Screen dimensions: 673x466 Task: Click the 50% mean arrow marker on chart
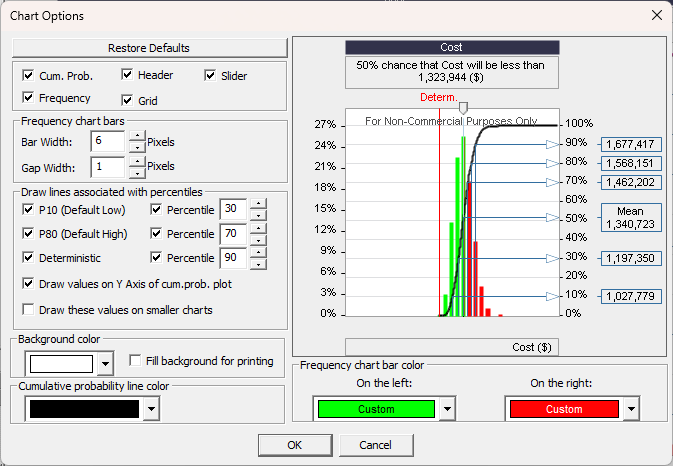pyautogui.click(x=551, y=217)
